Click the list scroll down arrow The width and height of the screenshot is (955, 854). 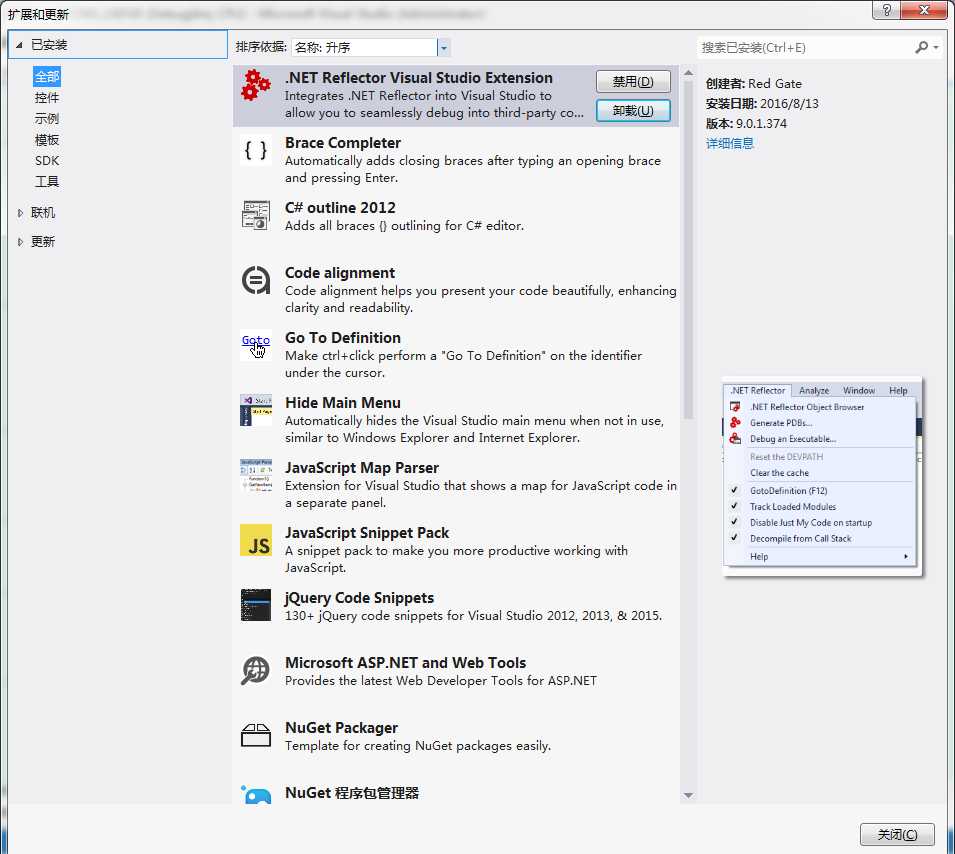(688, 795)
